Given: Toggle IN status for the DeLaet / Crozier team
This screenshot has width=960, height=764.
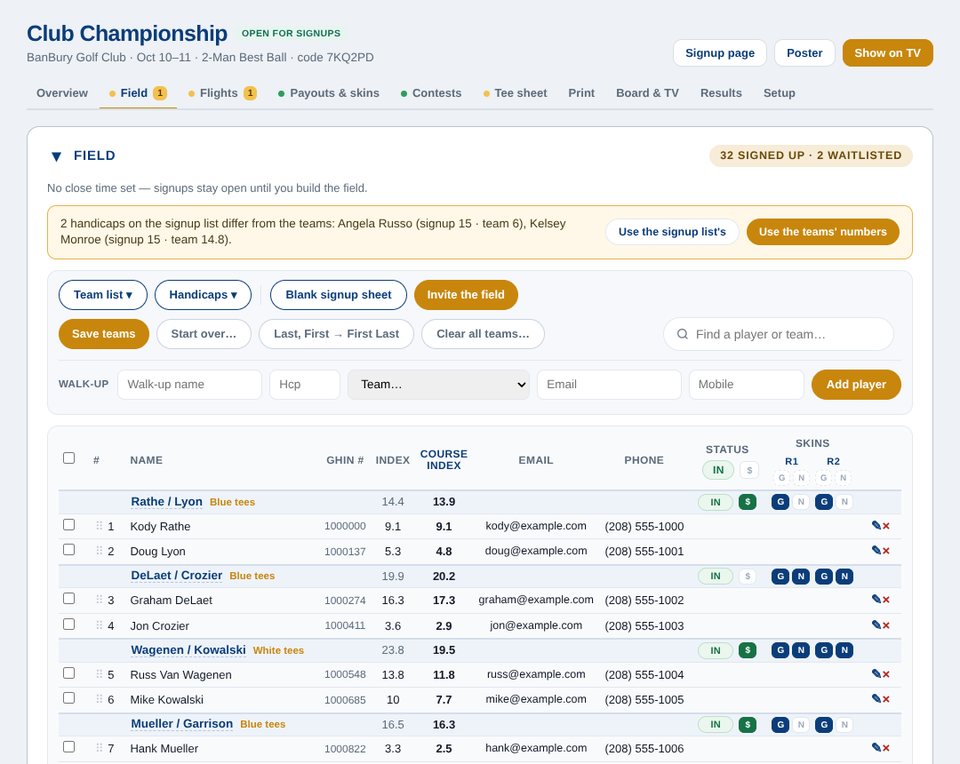Looking at the screenshot, I should tap(715, 576).
